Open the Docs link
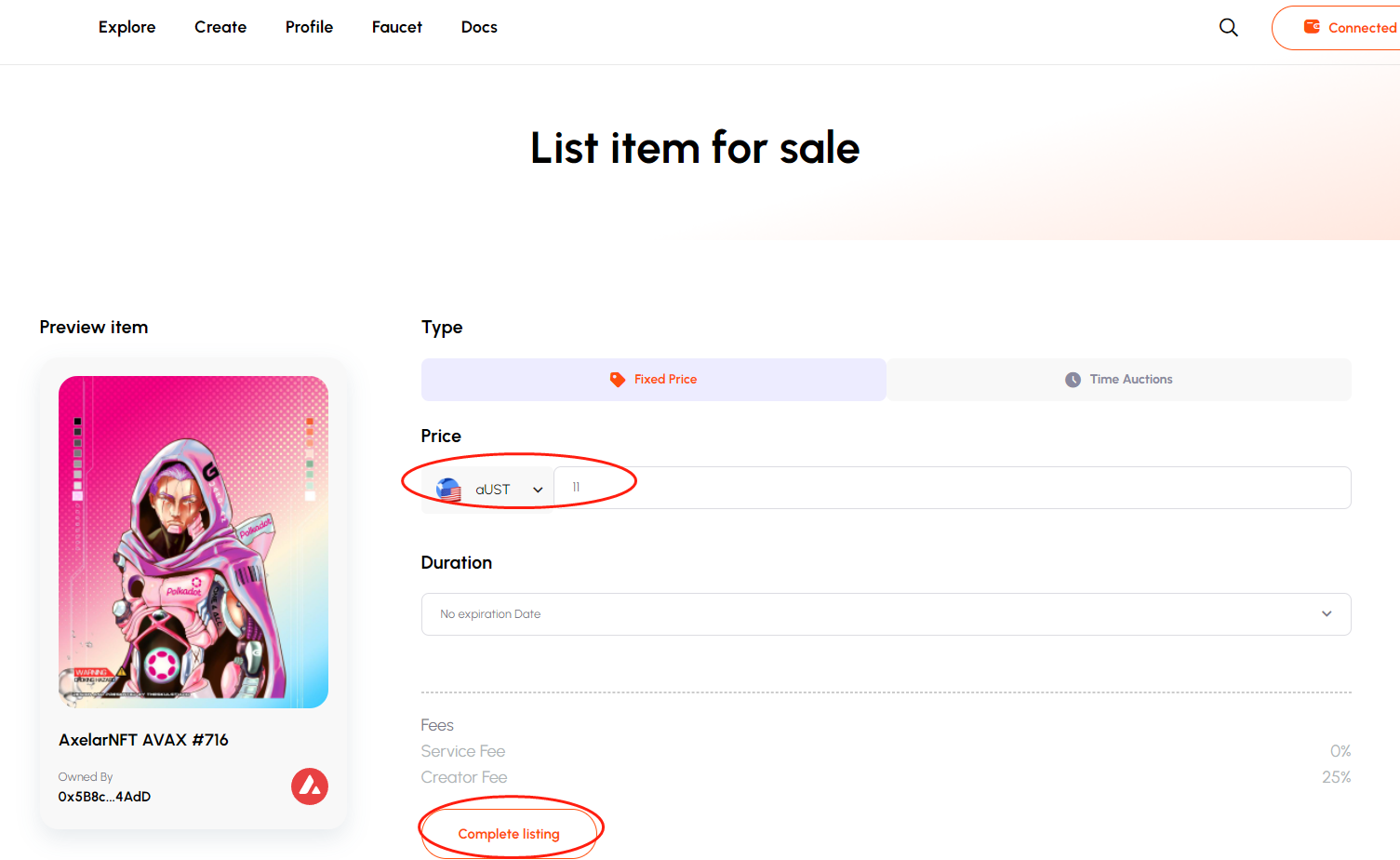The width and height of the screenshot is (1400, 860). (x=479, y=27)
